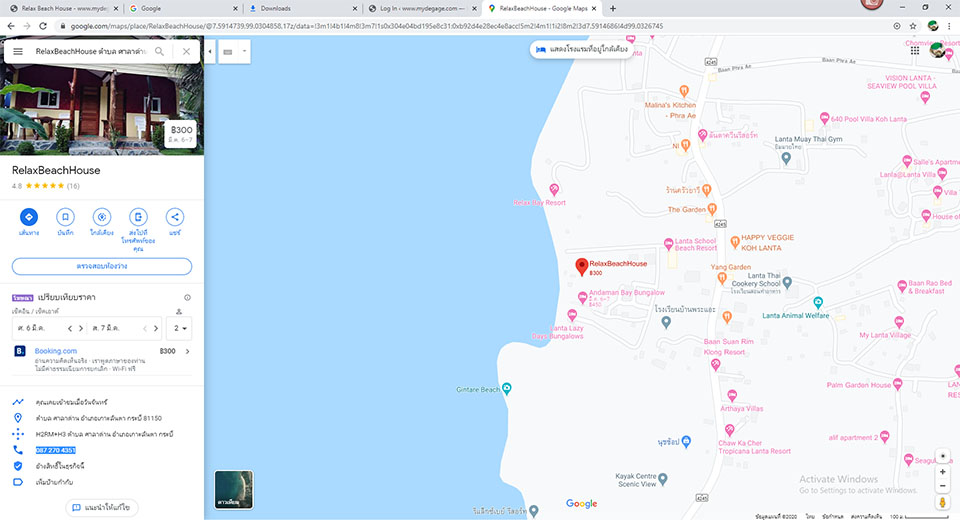Clear the RelaxBeachHouse search with the X
The height and width of the screenshot is (520, 960).
[186, 51]
